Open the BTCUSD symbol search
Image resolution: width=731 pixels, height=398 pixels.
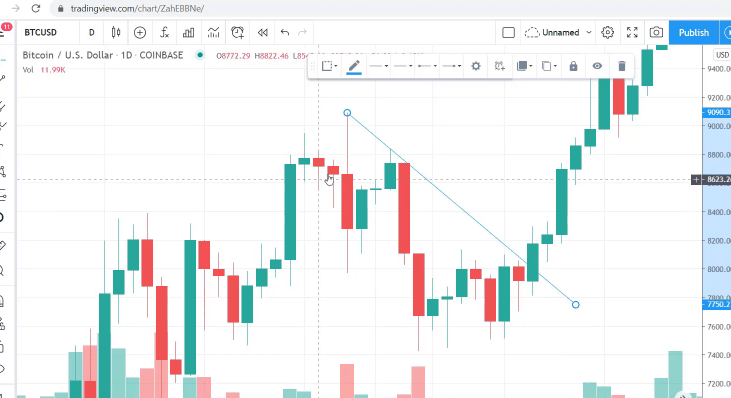coord(41,33)
